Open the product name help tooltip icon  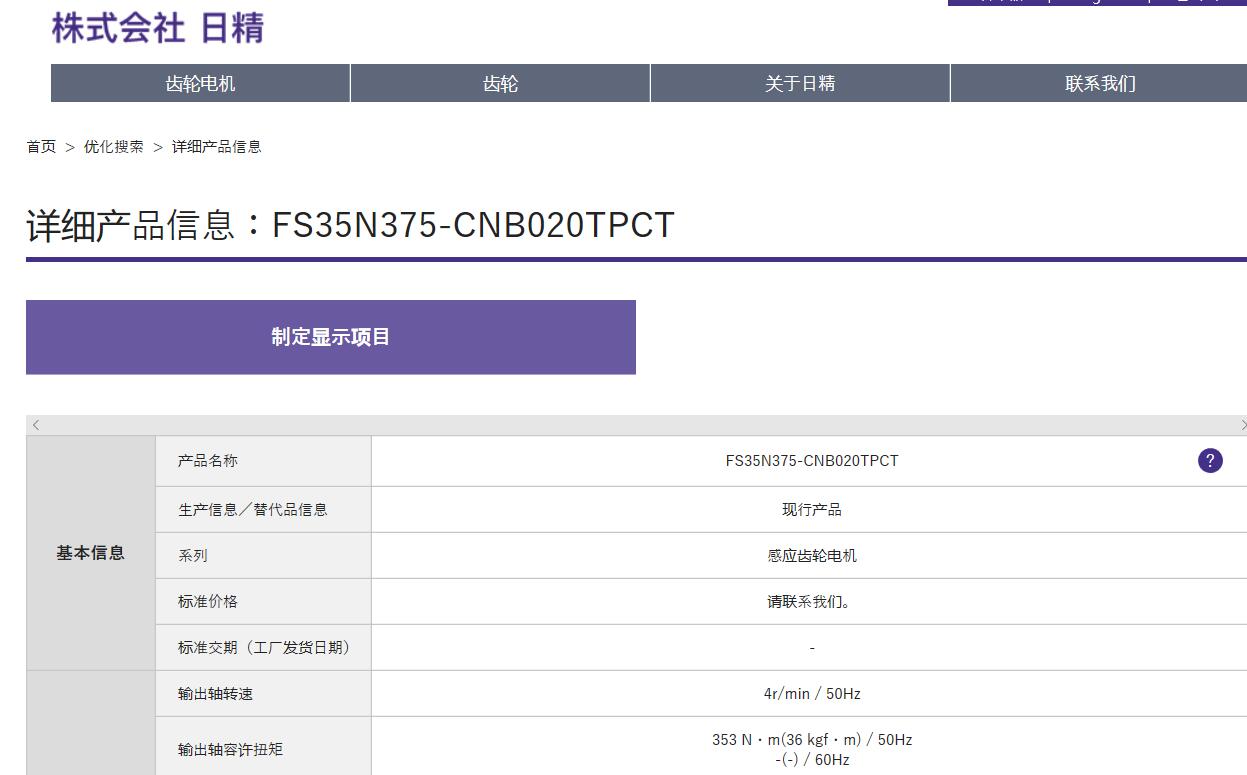click(x=1210, y=460)
